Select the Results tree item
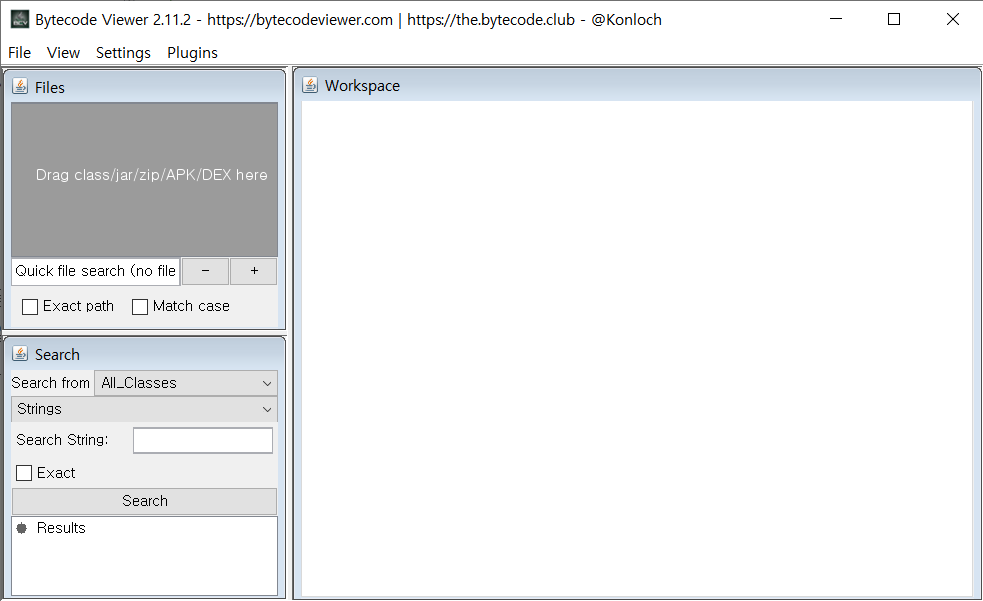This screenshot has height=601, width=983. click(61, 528)
